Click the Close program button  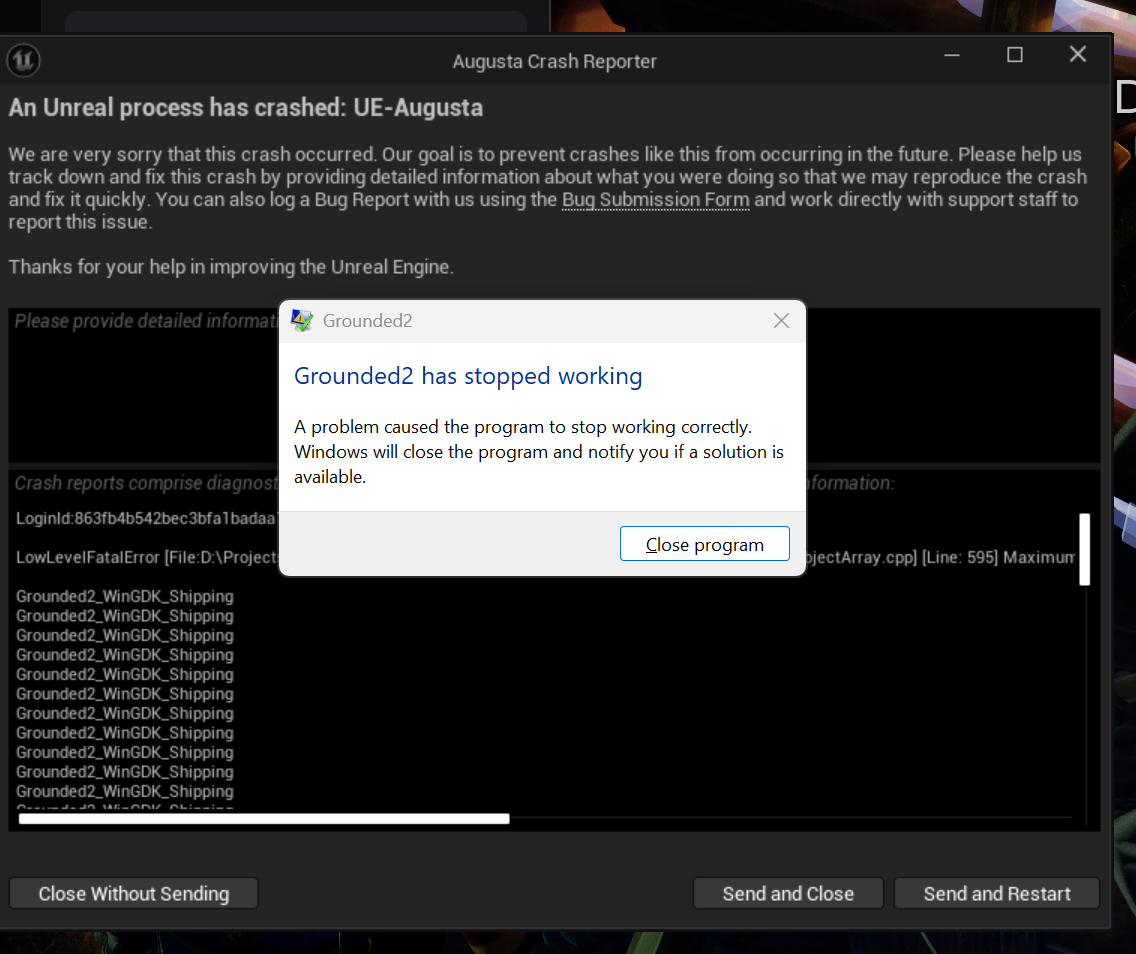(704, 544)
